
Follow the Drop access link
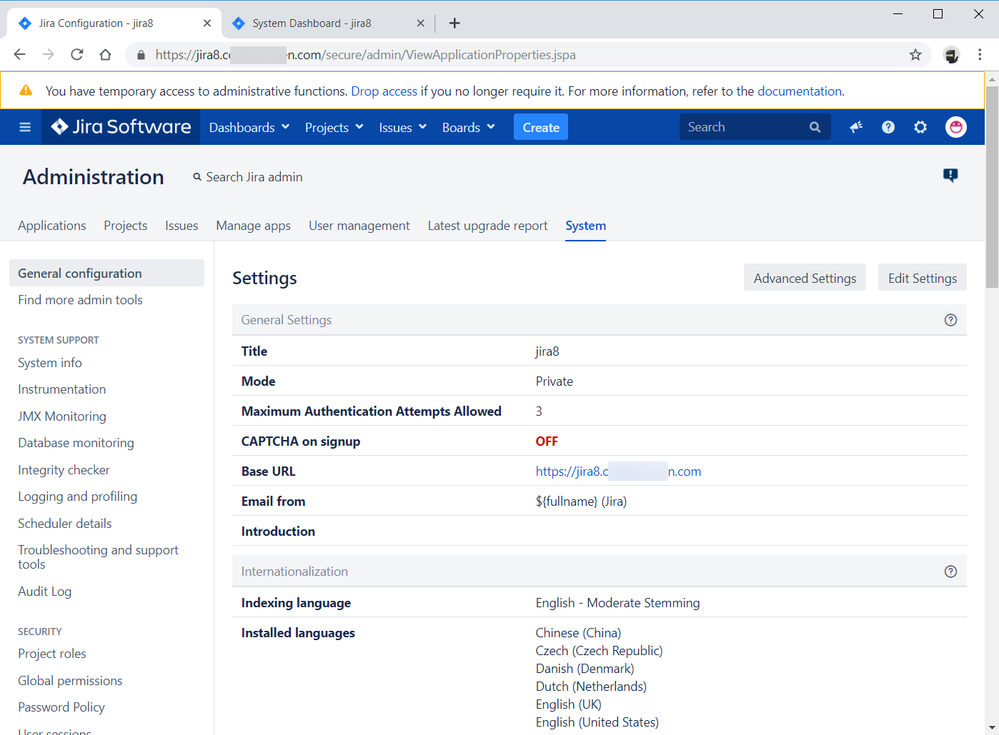384,91
